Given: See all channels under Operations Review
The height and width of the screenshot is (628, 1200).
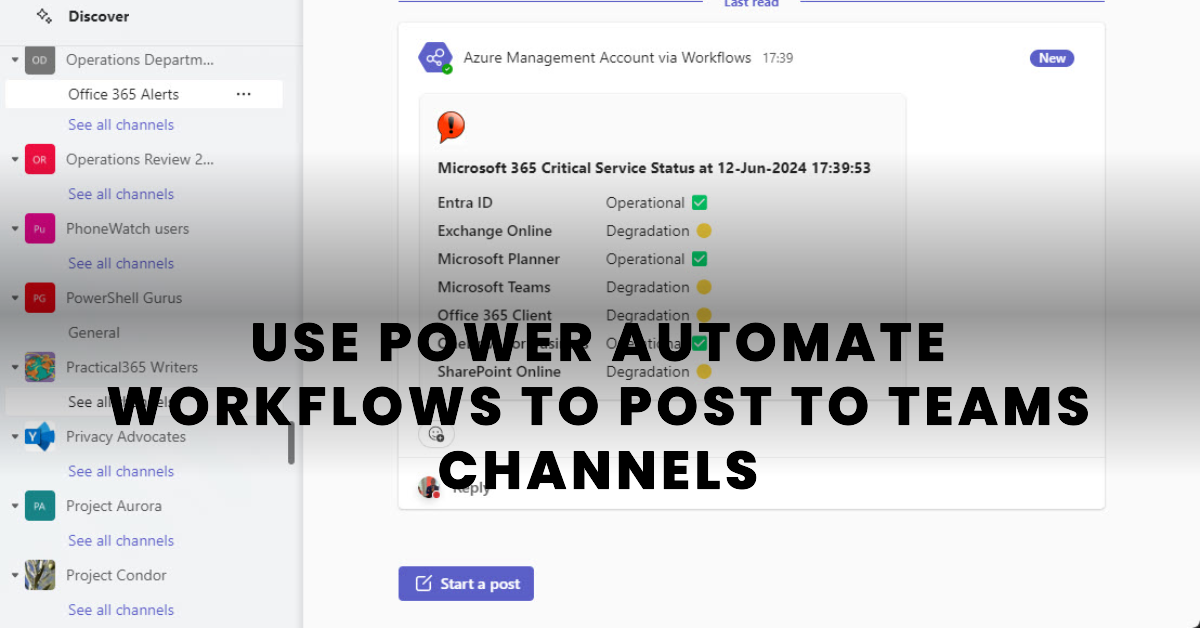Looking at the screenshot, I should pyautogui.click(x=121, y=194).
